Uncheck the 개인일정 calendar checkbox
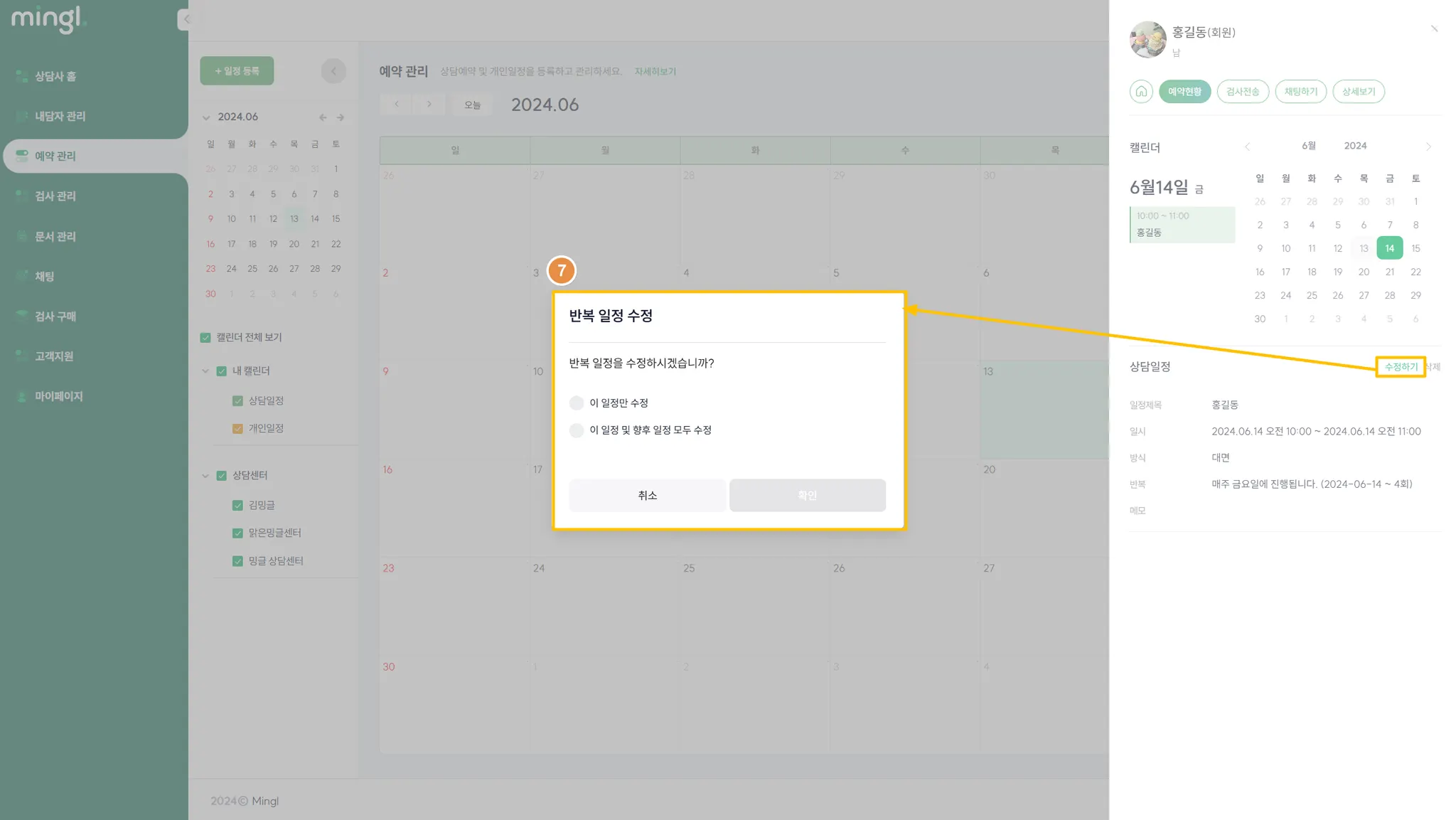The height and width of the screenshot is (820, 1456). [x=237, y=429]
